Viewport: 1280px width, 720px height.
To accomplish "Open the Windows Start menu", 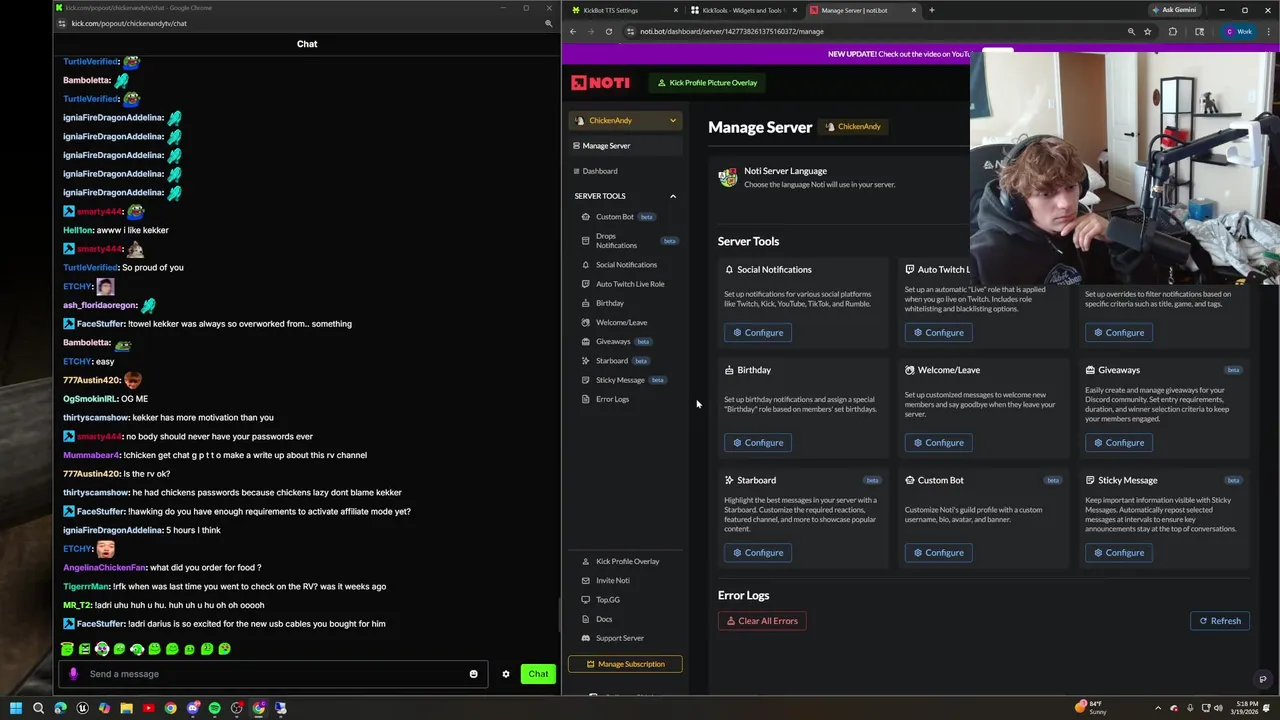I will (x=16, y=708).
